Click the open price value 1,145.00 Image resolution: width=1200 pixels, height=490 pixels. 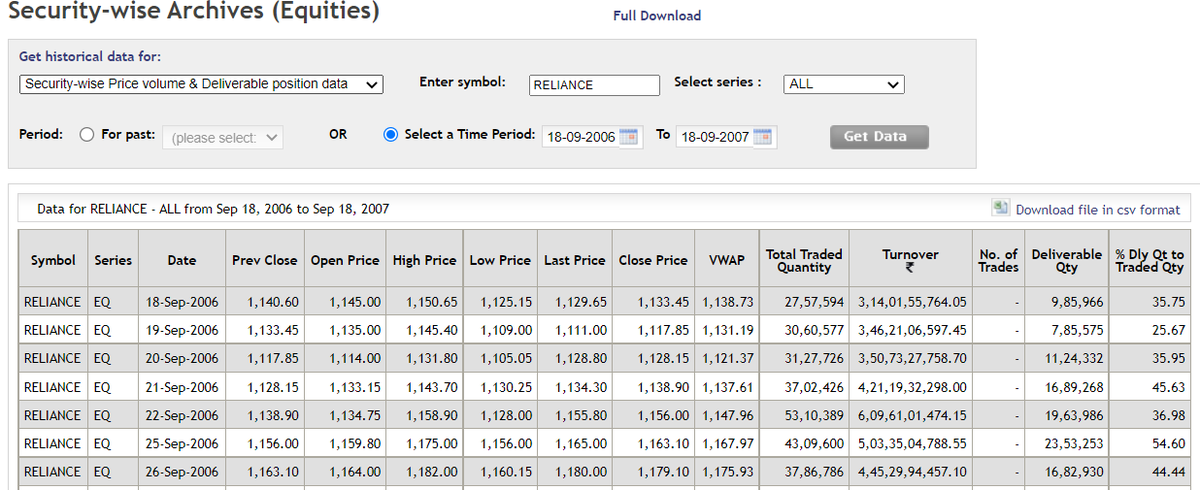(x=355, y=302)
